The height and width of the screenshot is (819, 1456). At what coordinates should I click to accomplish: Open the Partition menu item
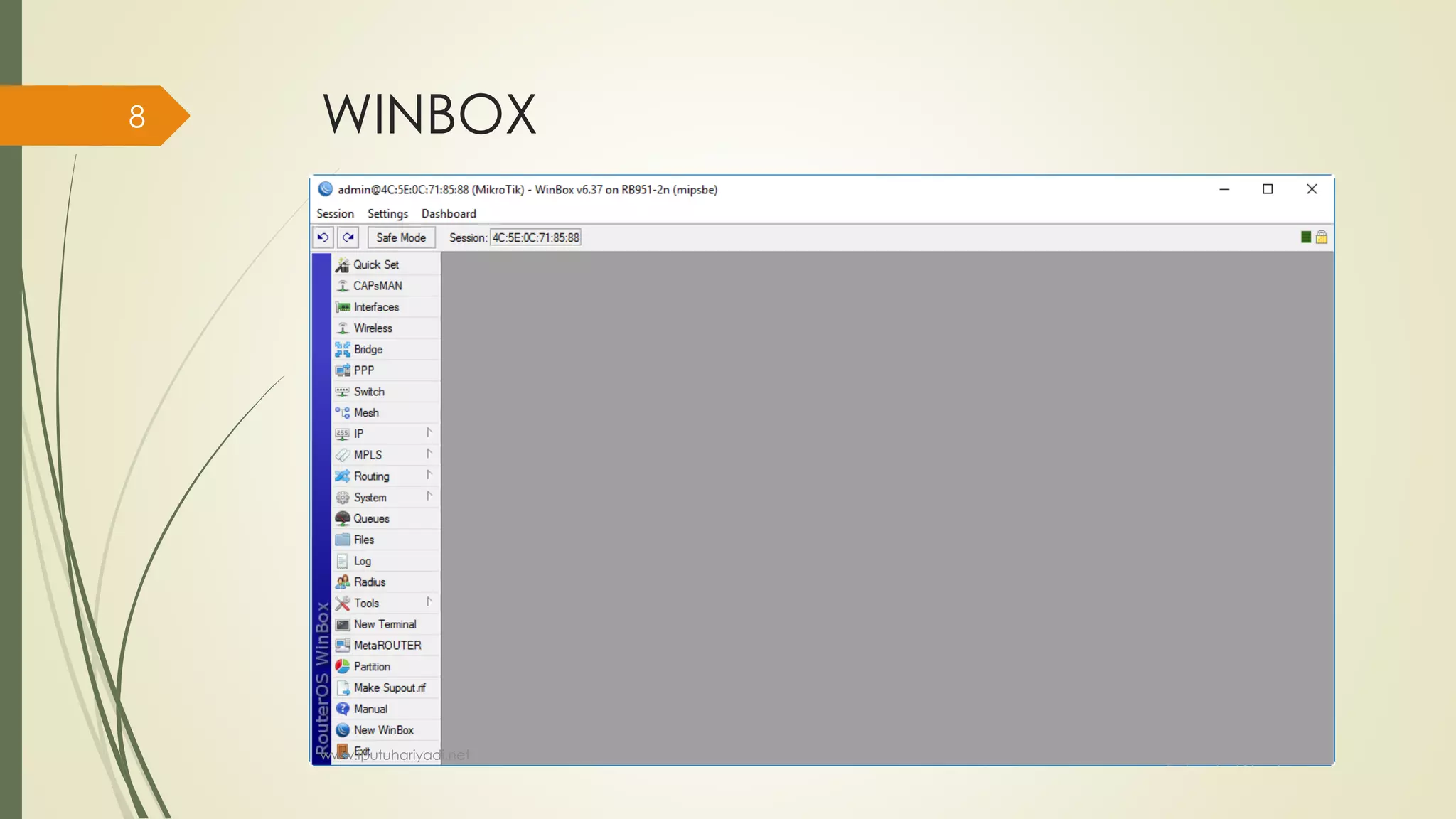(x=386, y=667)
